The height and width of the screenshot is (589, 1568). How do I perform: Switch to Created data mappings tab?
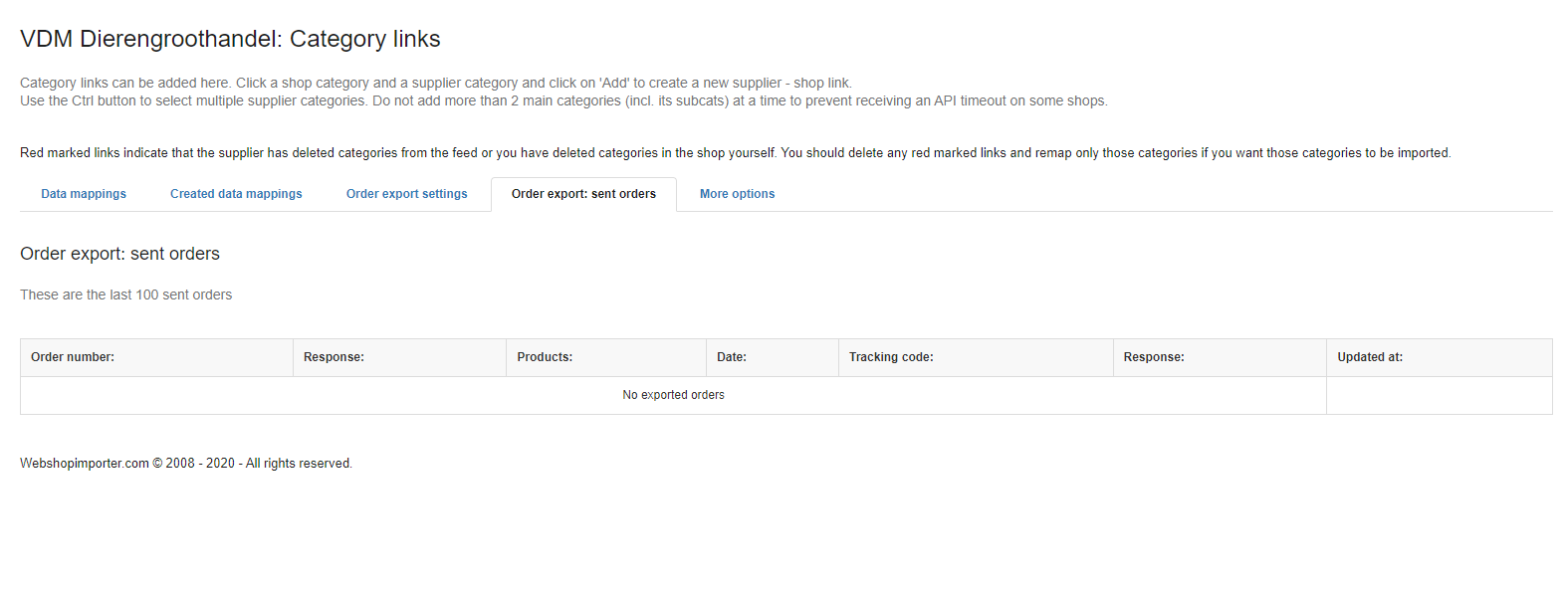click(x=236, y=194)
